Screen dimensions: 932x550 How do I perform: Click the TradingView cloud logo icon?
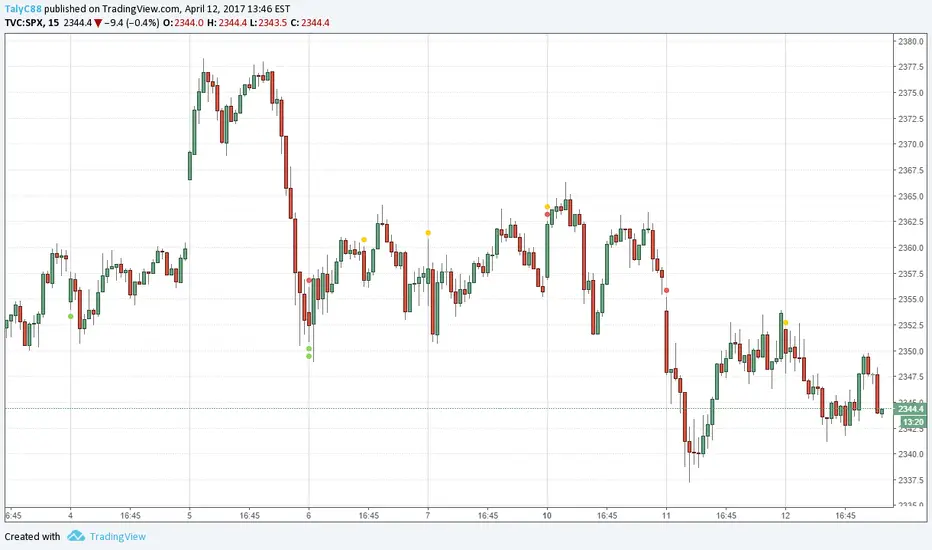[76, 536]
